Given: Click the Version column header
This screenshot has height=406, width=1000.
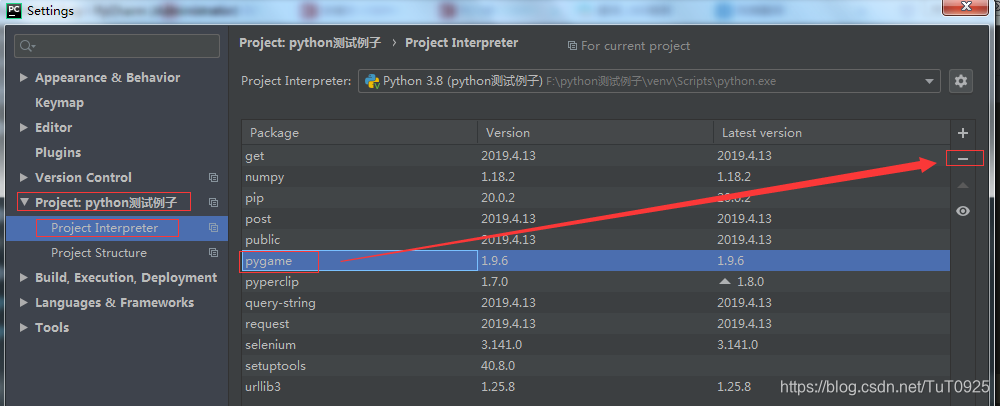Looking at the screenshot, I should [595, 133].
